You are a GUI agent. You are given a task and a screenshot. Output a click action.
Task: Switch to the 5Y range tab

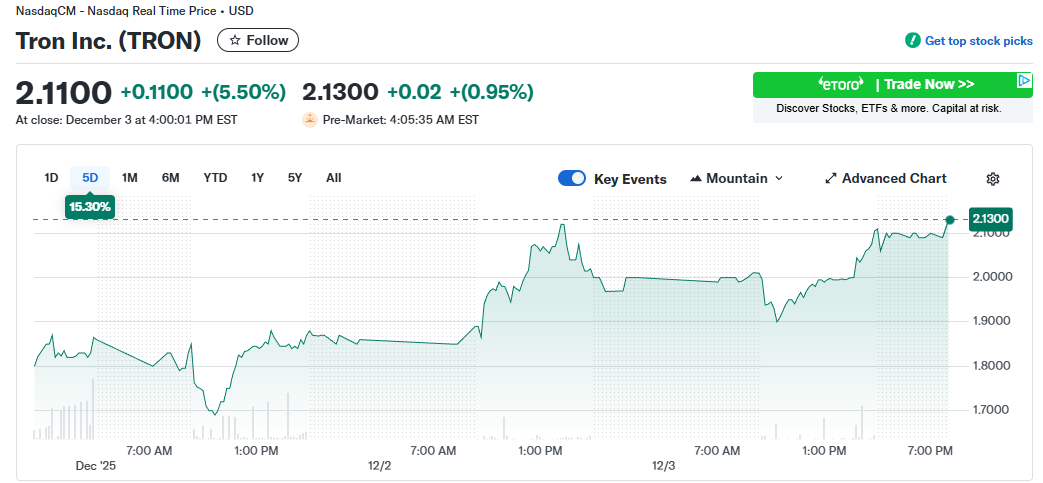[295, 178]
